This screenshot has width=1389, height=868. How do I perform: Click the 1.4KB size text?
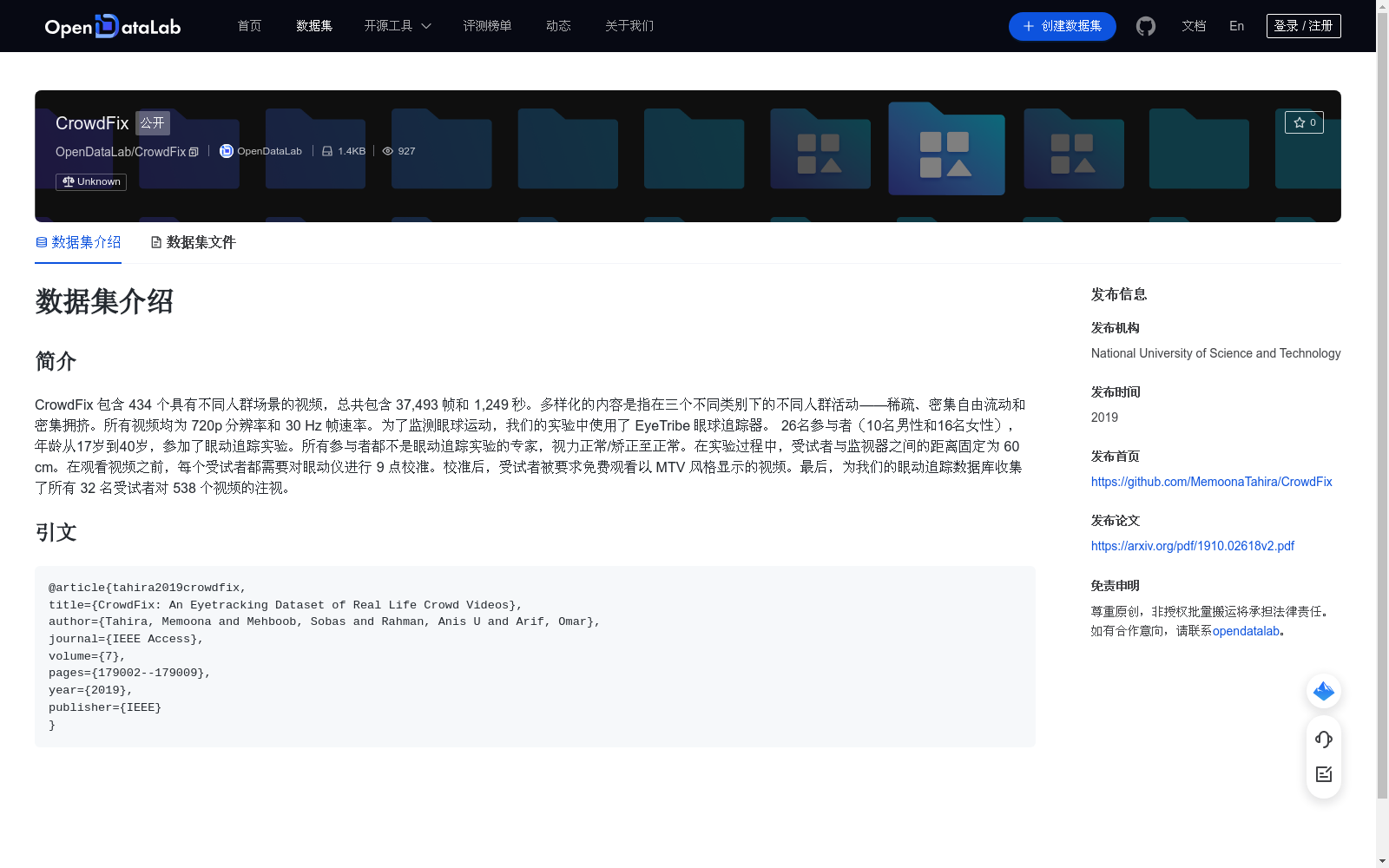pos(352,151)
